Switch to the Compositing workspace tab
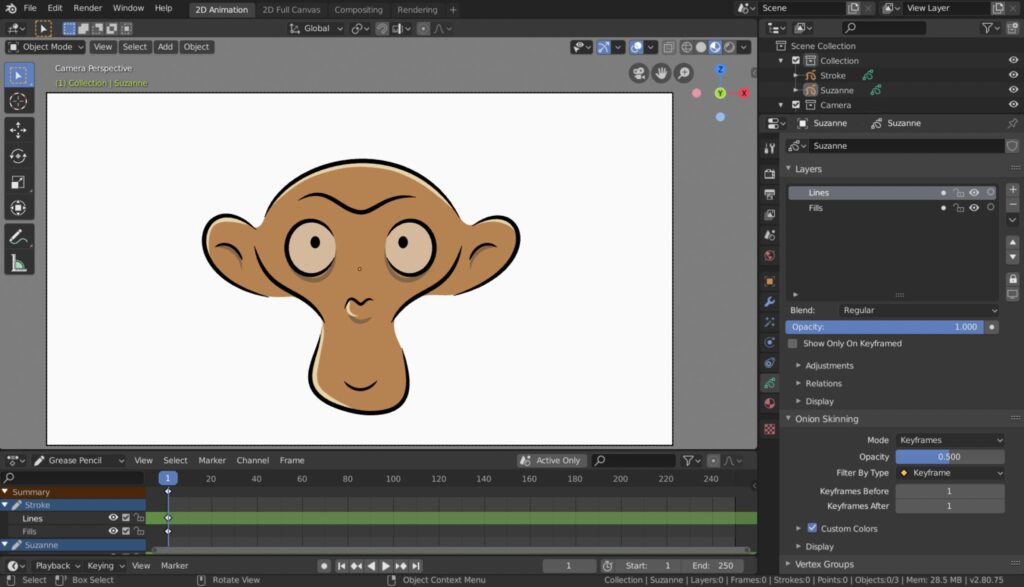 point(359,9)
